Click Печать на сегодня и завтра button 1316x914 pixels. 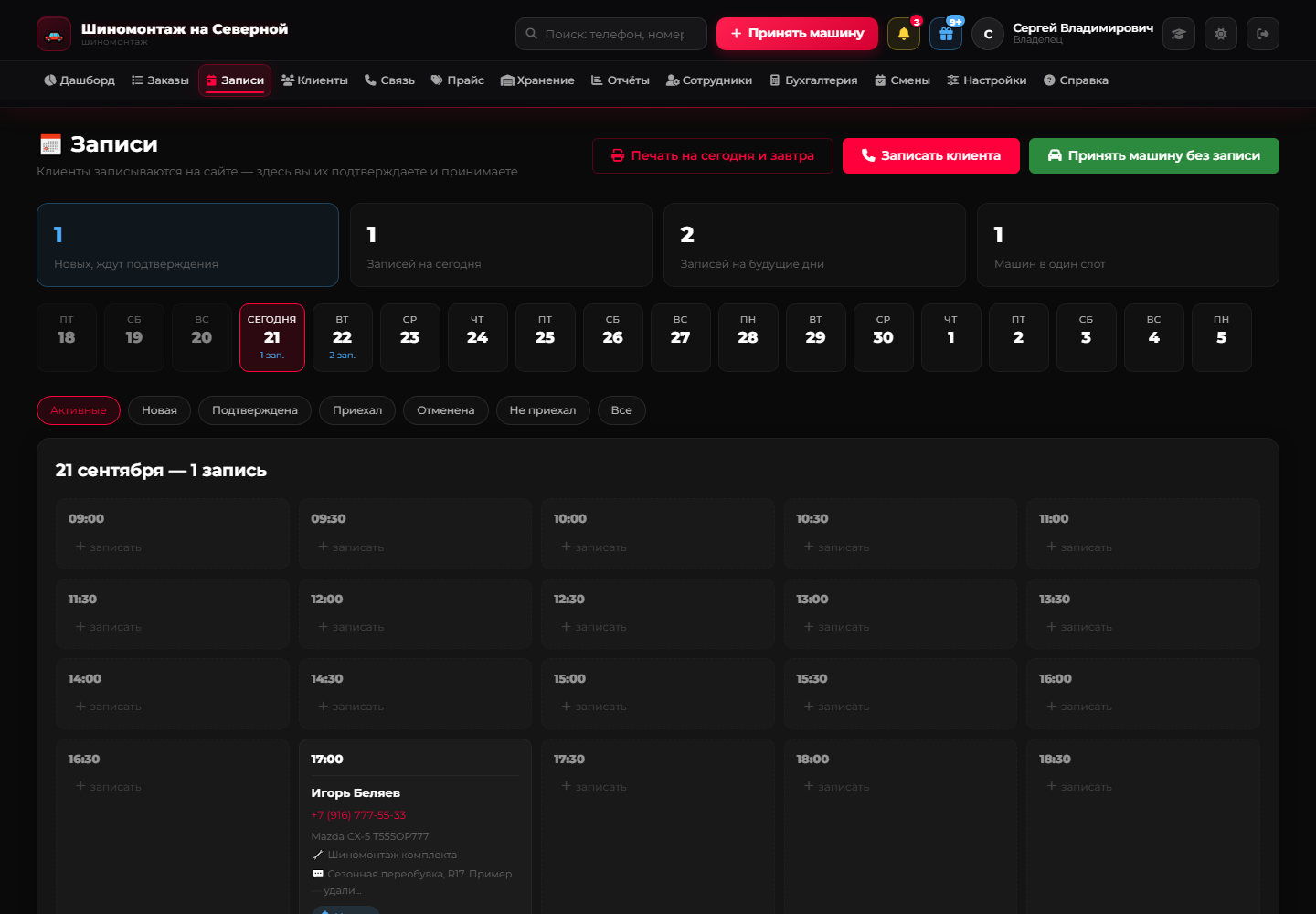[x=713, y=155]
